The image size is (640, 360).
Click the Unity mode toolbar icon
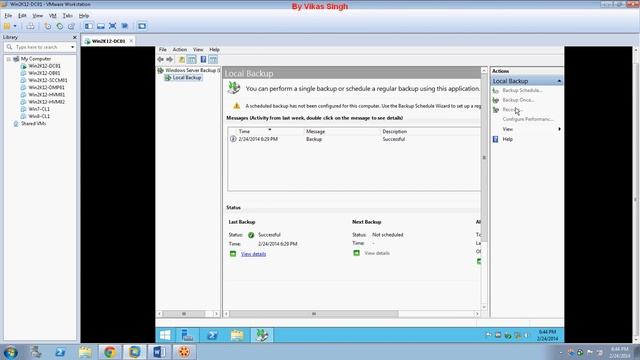(125, 26)
